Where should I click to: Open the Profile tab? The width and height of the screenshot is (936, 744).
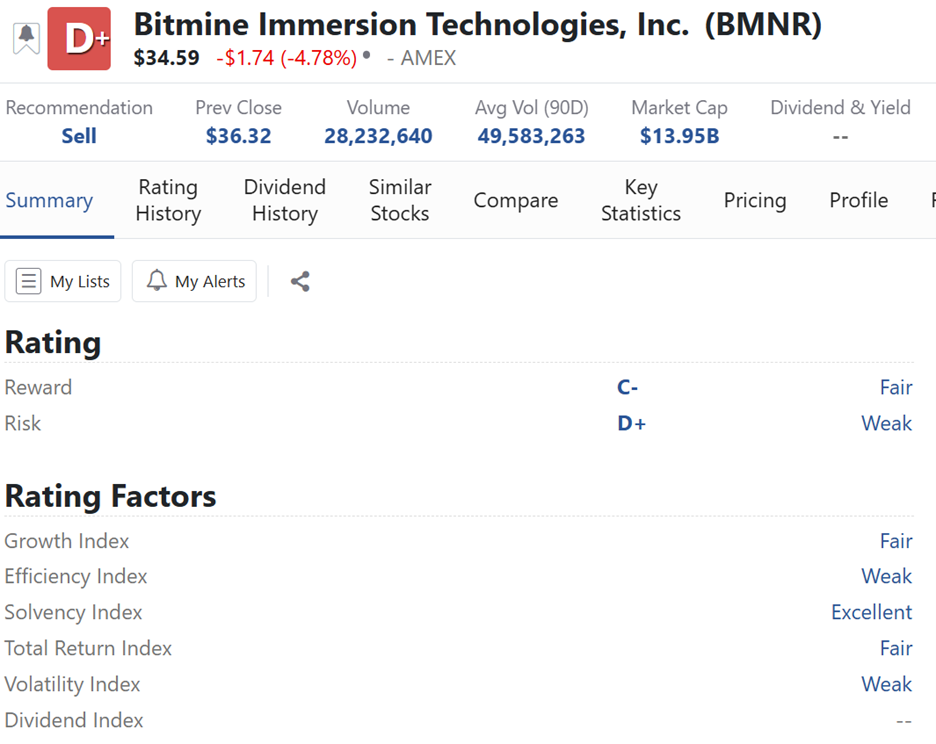pos(859,201)
